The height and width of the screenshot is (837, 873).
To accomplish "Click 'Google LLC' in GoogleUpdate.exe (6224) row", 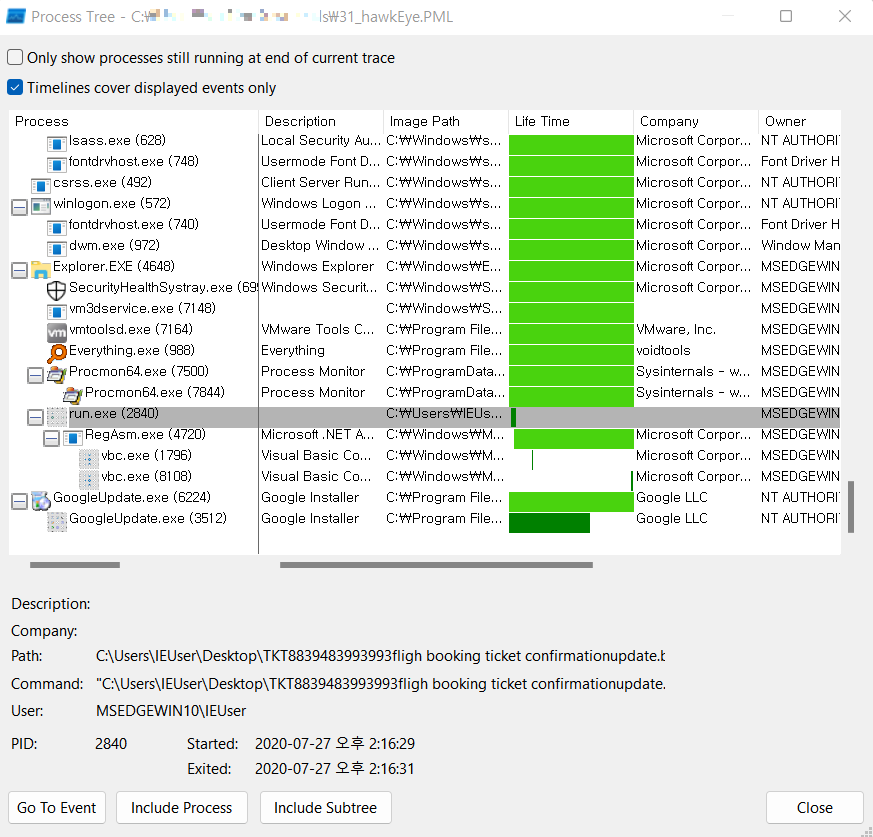I will point(671,497).
